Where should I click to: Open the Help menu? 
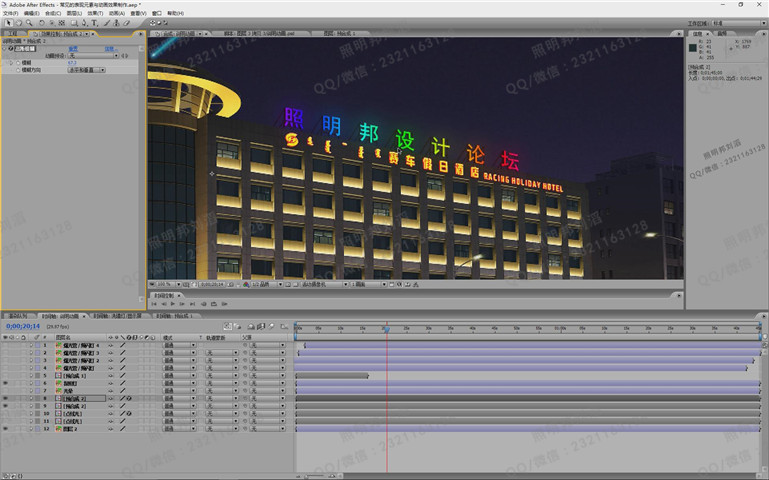[x=175, y=13]
